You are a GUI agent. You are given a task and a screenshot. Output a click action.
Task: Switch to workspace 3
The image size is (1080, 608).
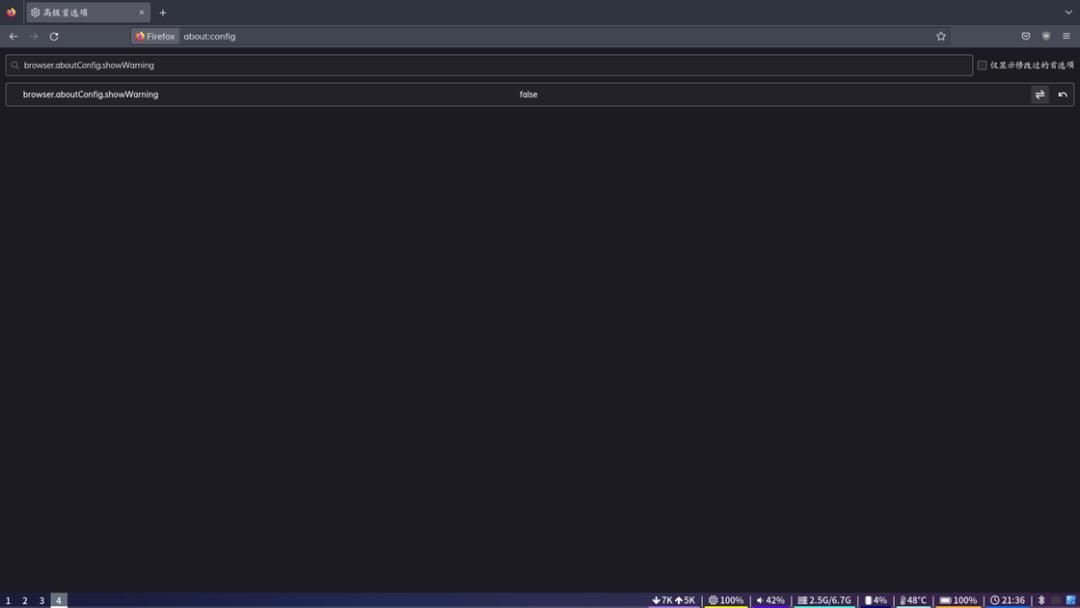tap(41, 600)
